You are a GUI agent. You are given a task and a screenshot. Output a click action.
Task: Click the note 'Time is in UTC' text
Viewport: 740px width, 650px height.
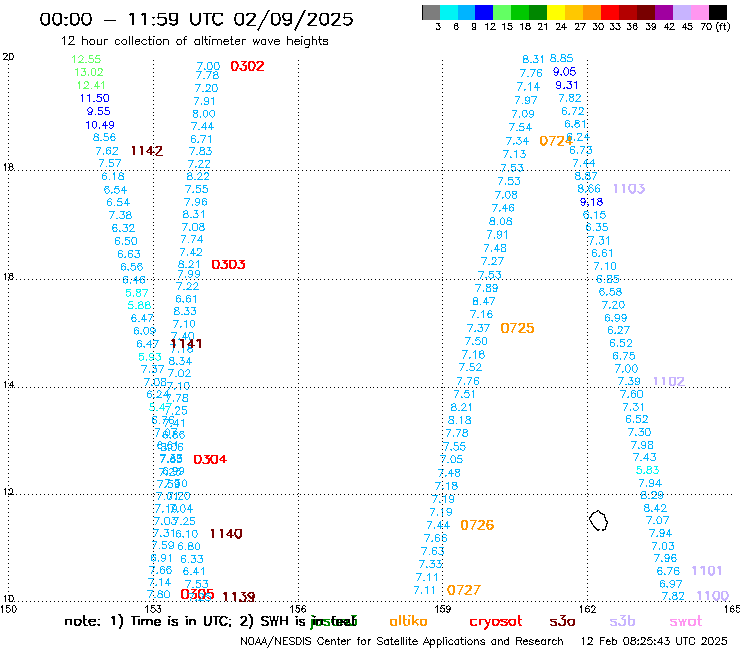181,621
